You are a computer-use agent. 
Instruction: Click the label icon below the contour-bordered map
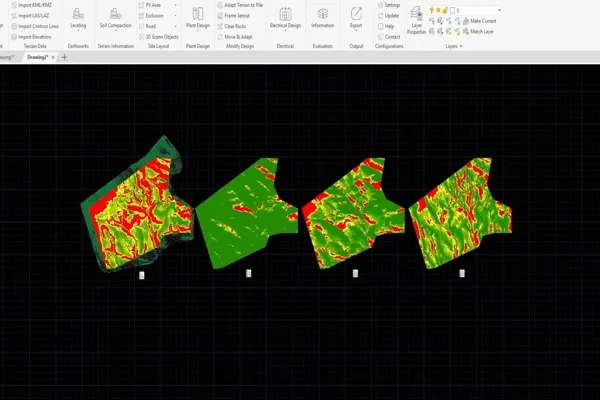tap(142, 275)
